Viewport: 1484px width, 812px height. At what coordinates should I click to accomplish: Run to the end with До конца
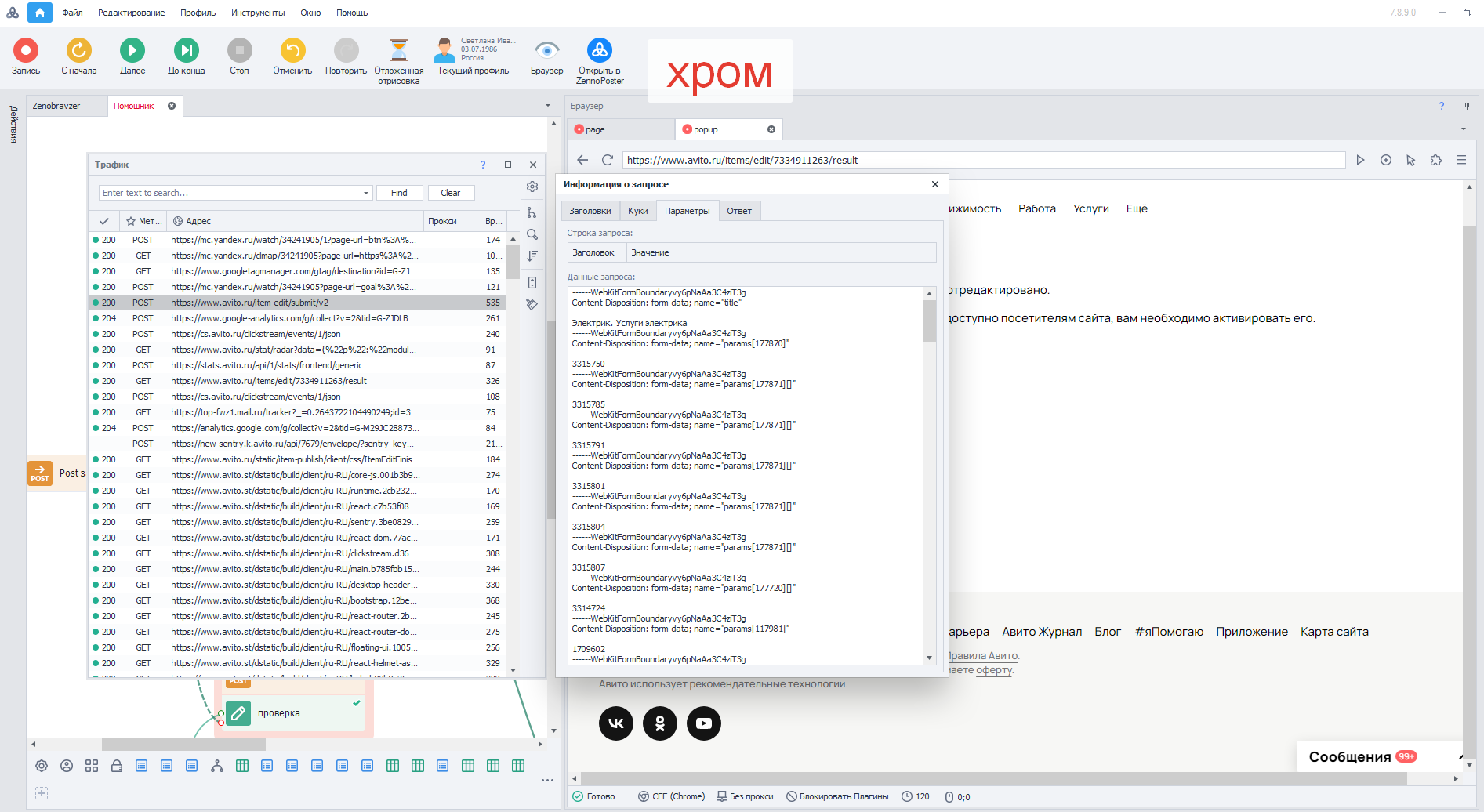187,56
